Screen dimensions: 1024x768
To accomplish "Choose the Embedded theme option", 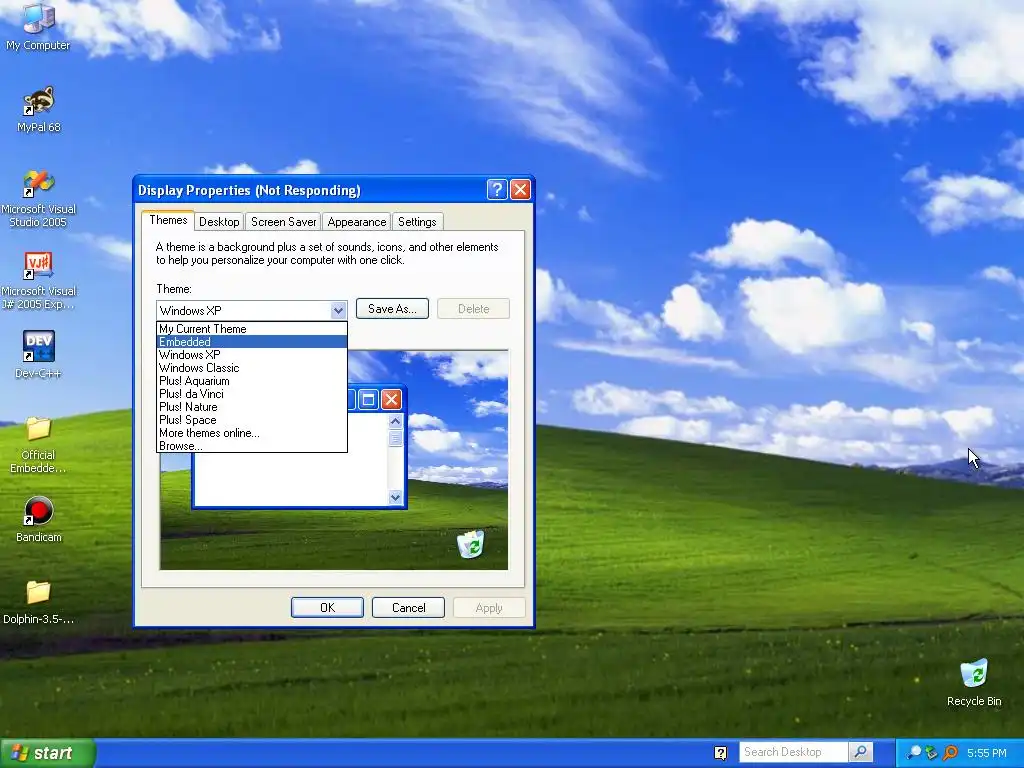I will click(x=252, y=342).
